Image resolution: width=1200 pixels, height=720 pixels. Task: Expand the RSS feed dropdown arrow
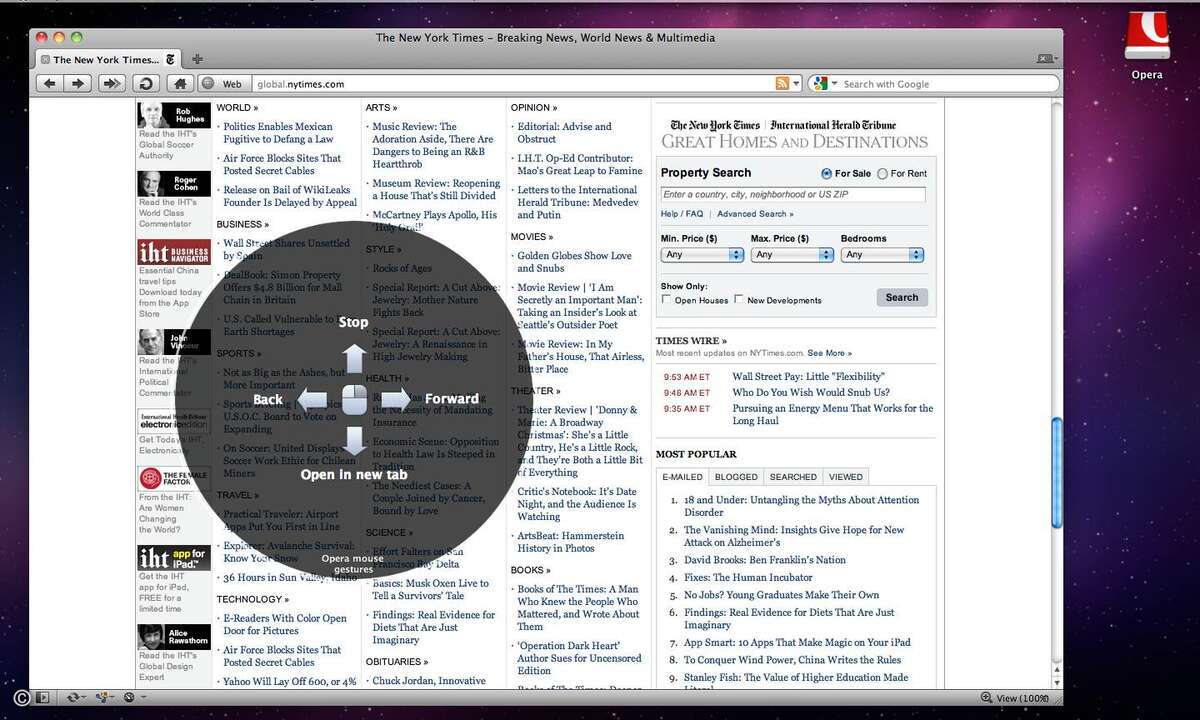(x=797, y=84)
